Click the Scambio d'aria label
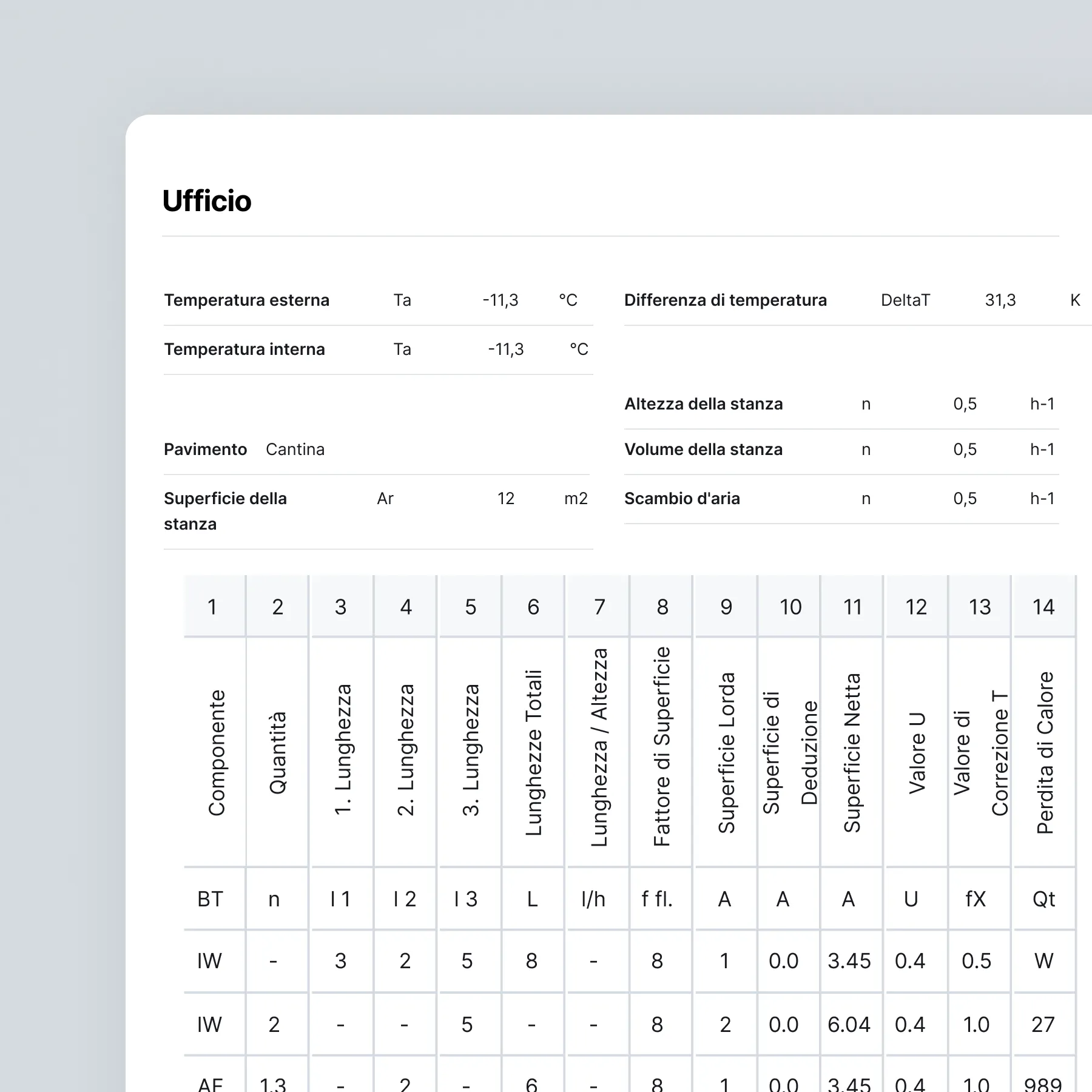The height and width of the screenshot is (1092, 1092). pyautogui.click(x=682, y=499)
